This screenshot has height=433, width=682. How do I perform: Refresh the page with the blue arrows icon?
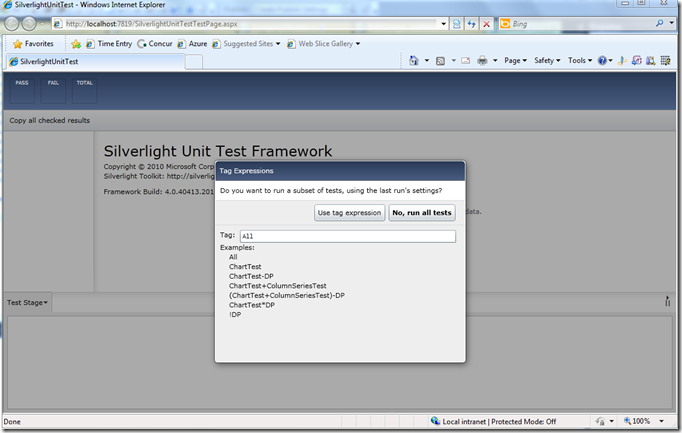coord(471,24)
